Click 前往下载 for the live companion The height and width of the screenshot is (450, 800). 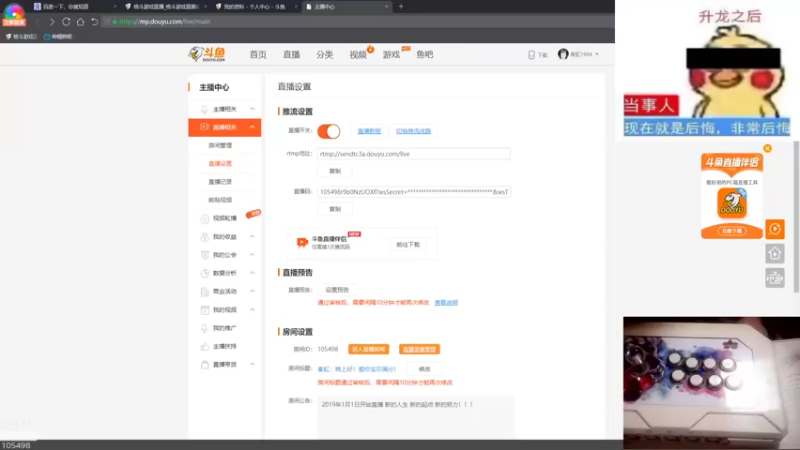point(408,245)
